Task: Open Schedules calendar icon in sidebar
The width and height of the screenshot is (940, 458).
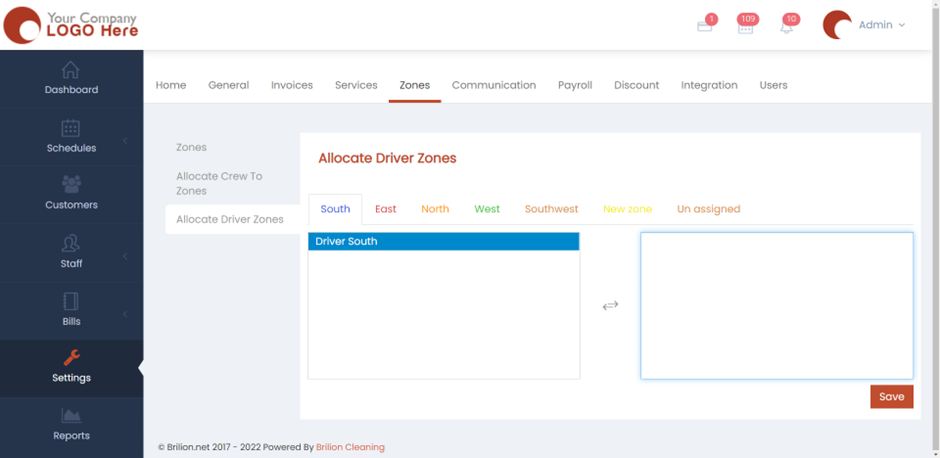Action: [71, 128]
